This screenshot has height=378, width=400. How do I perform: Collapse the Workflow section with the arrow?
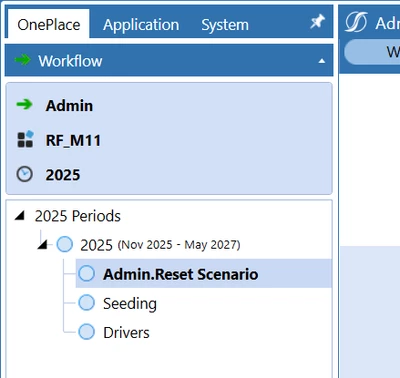point(322,61)
